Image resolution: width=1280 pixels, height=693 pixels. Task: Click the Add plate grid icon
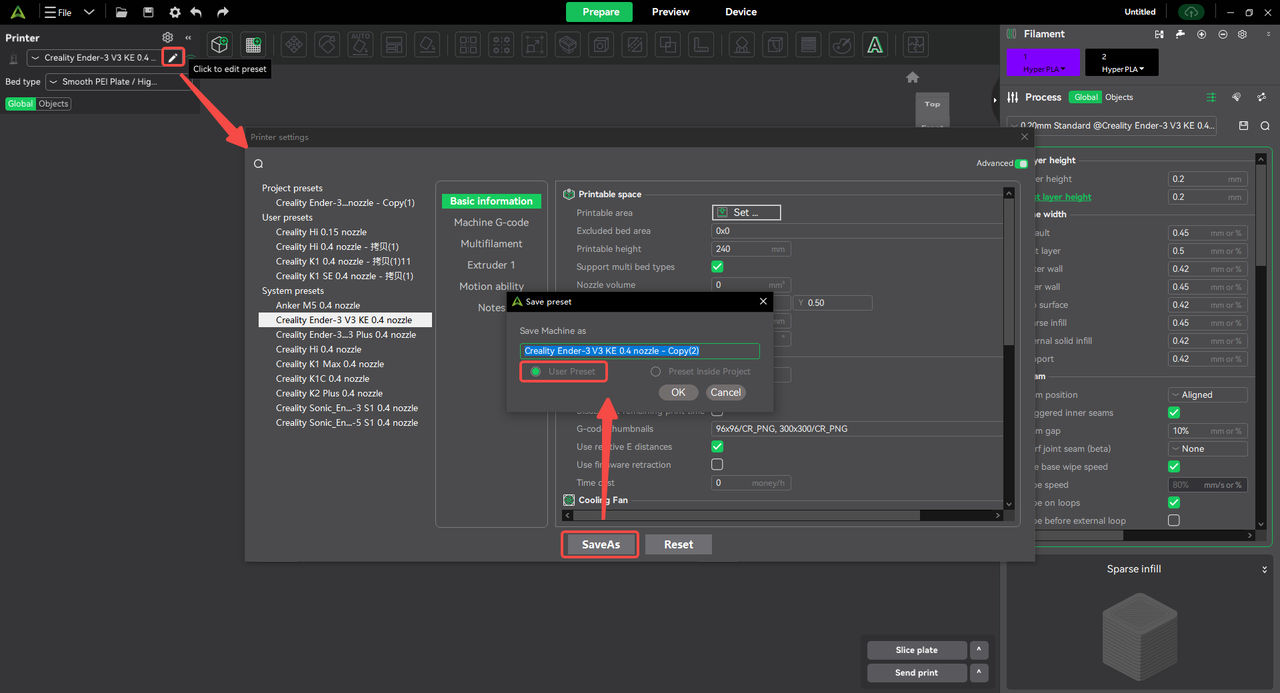252,45
